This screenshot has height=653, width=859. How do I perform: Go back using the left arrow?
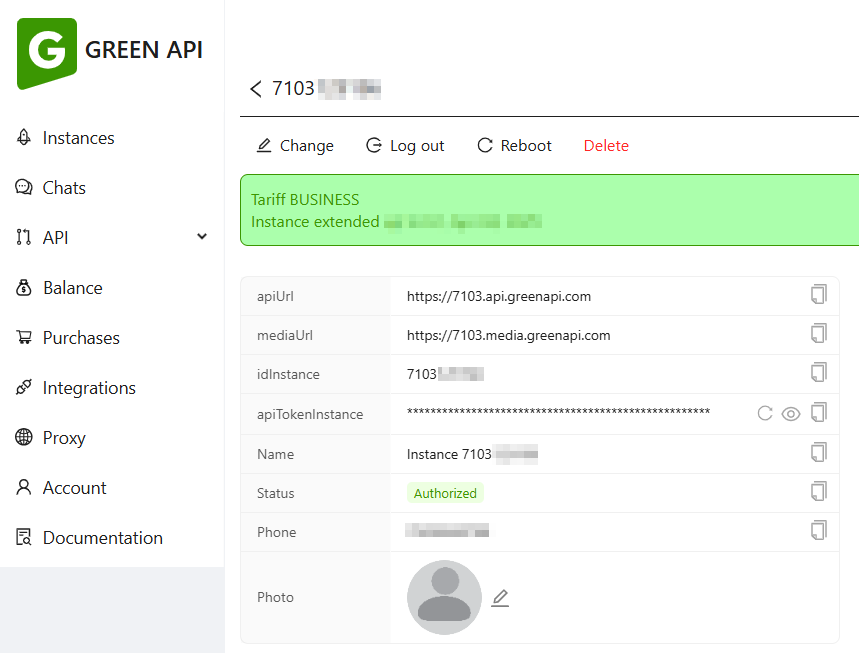coord(256,89)
